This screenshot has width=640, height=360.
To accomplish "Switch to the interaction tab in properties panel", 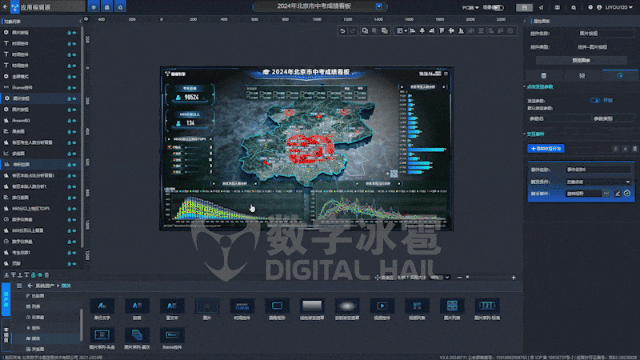I will [x=620, y=76].
